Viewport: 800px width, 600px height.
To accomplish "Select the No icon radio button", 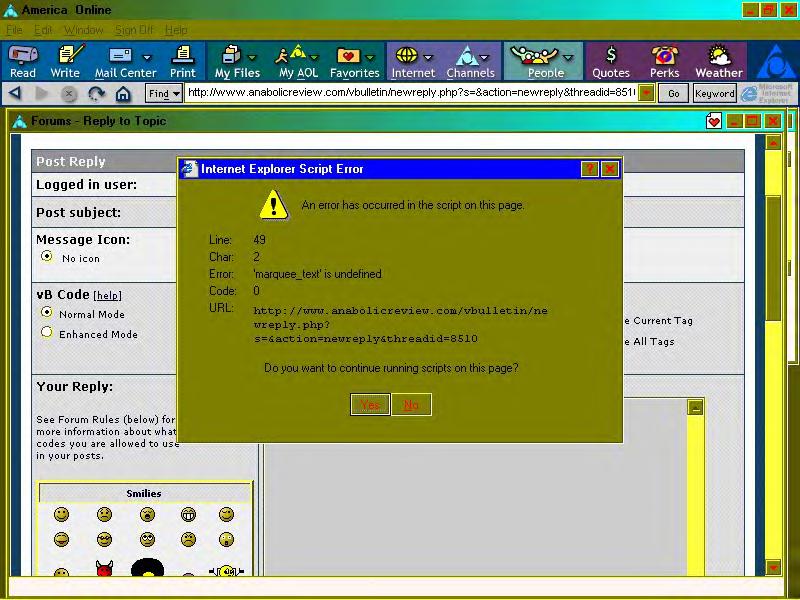I will click(x=46, y=257).
